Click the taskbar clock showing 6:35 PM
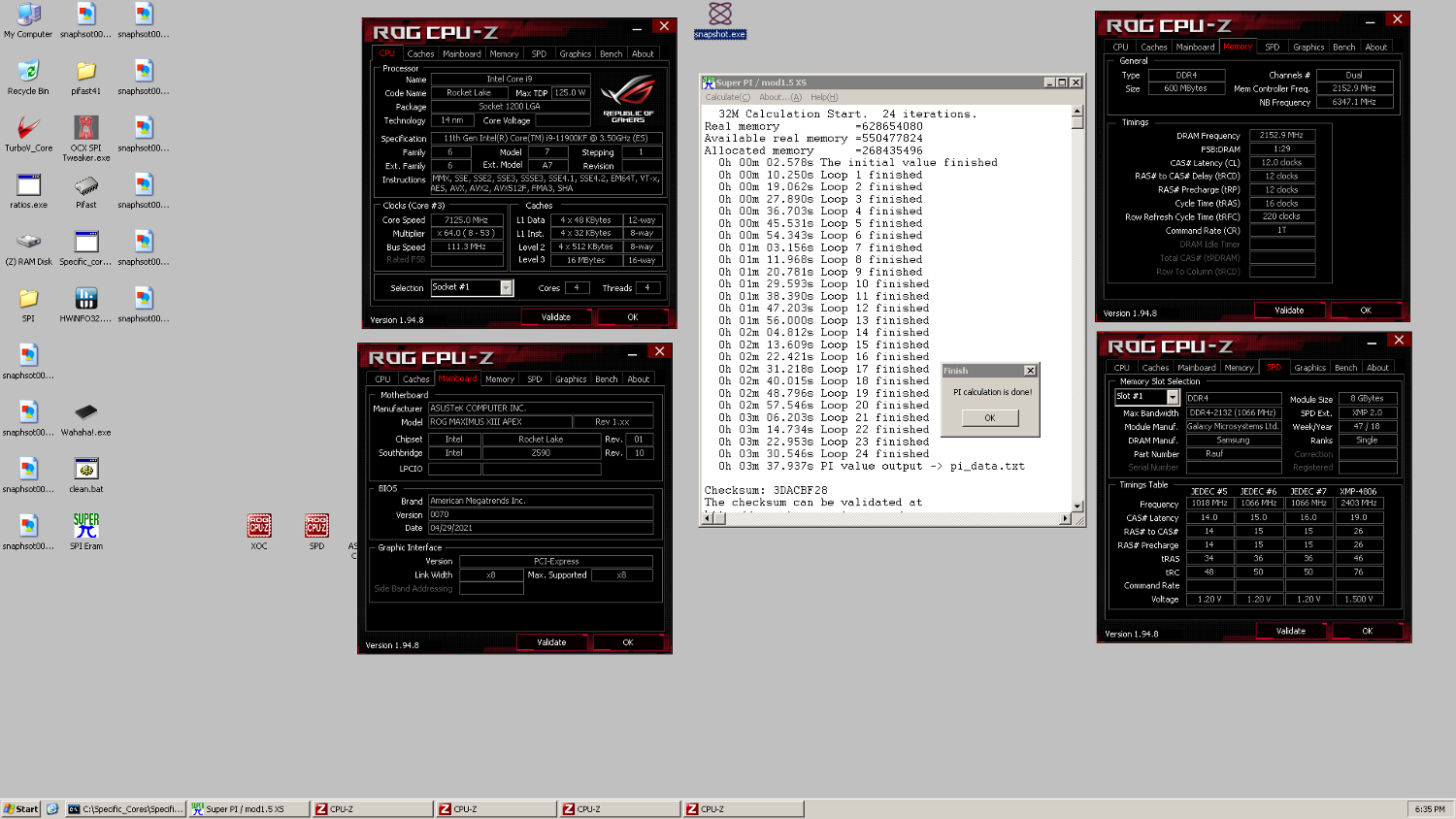Image resolution: width=1456 pixels, height=819 pixels. tap(1430, 808)
